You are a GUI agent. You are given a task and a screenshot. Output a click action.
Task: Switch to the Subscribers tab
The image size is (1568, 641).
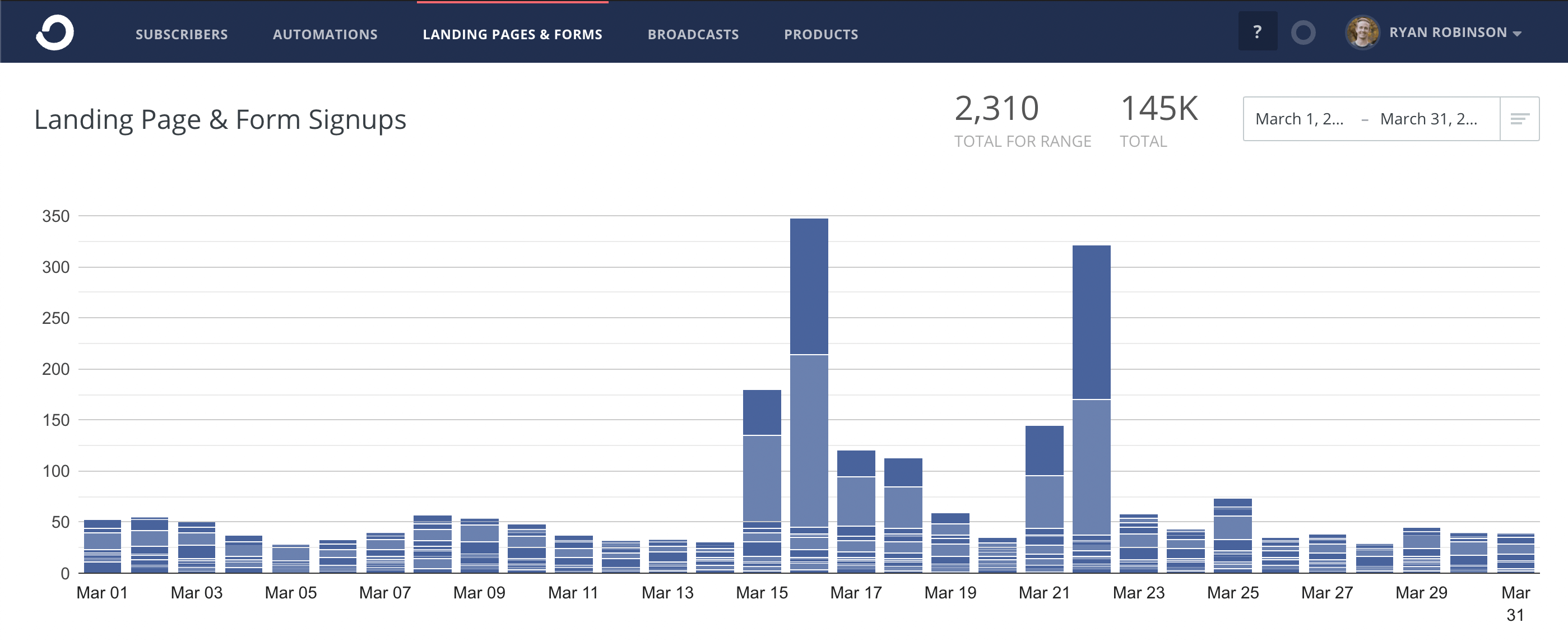(x=181, y=34)
